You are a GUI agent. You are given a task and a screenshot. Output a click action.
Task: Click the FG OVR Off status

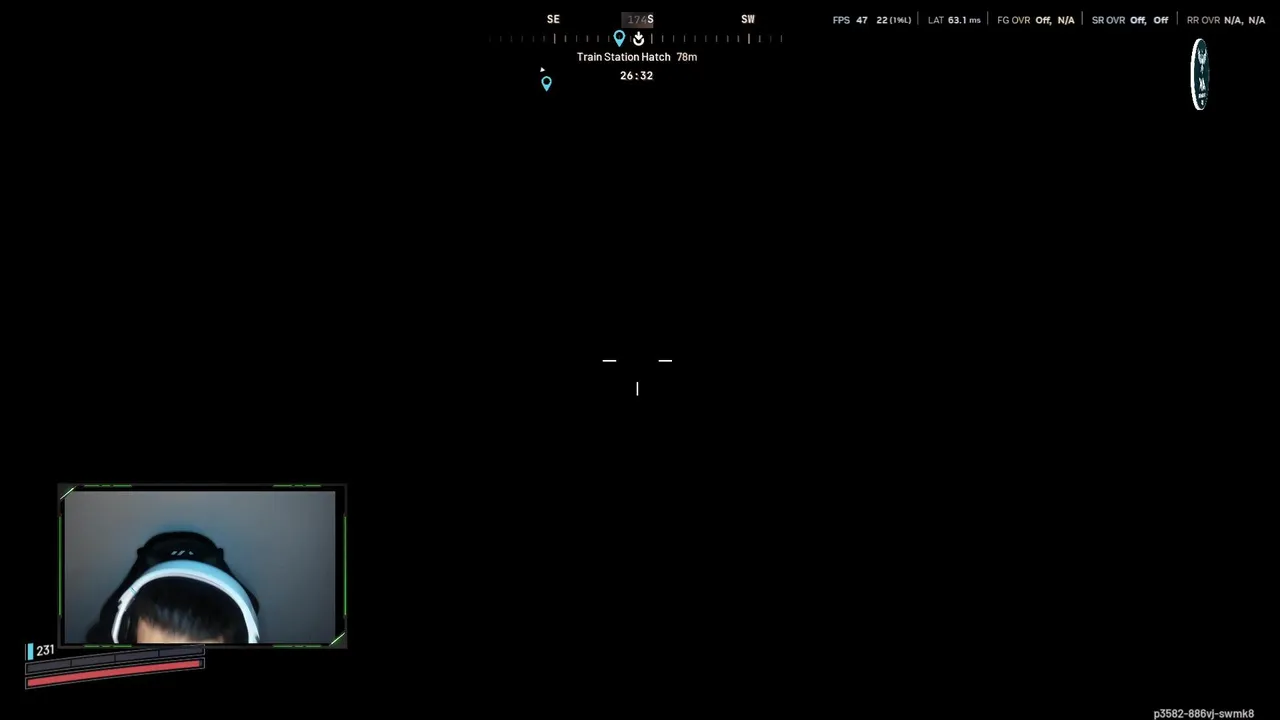[x=1036, y=20]
